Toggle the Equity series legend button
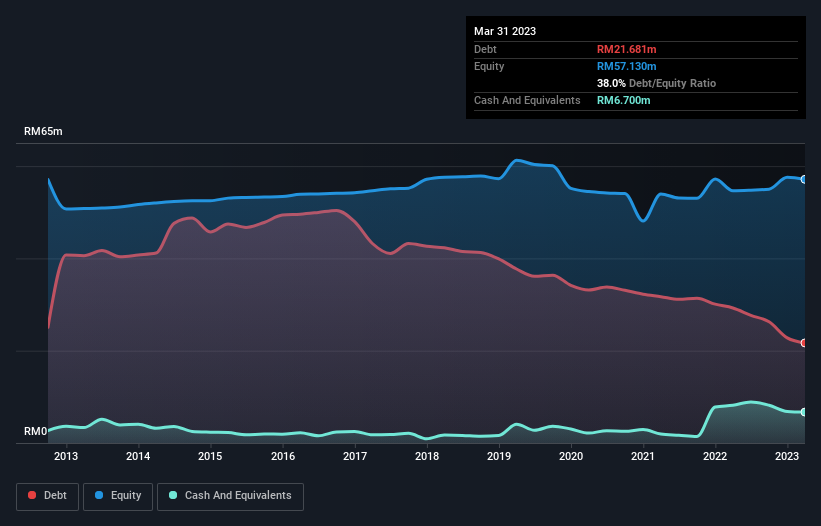 118,496
